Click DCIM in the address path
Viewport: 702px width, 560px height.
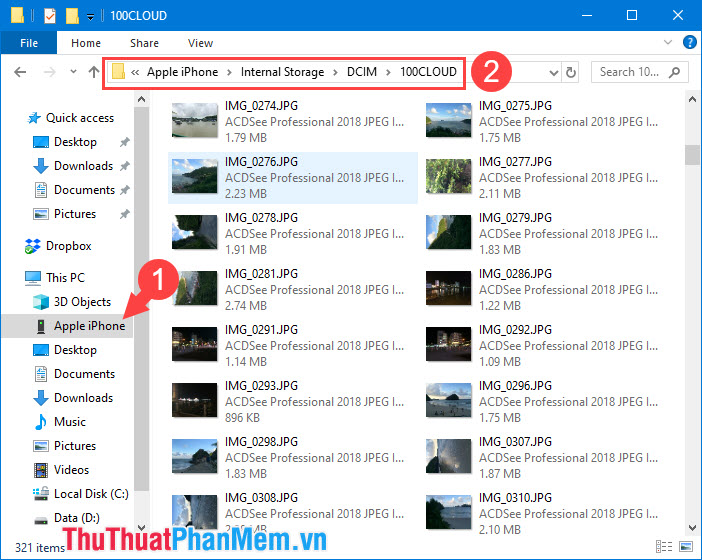pyautogui.click(x=362, y=72)
